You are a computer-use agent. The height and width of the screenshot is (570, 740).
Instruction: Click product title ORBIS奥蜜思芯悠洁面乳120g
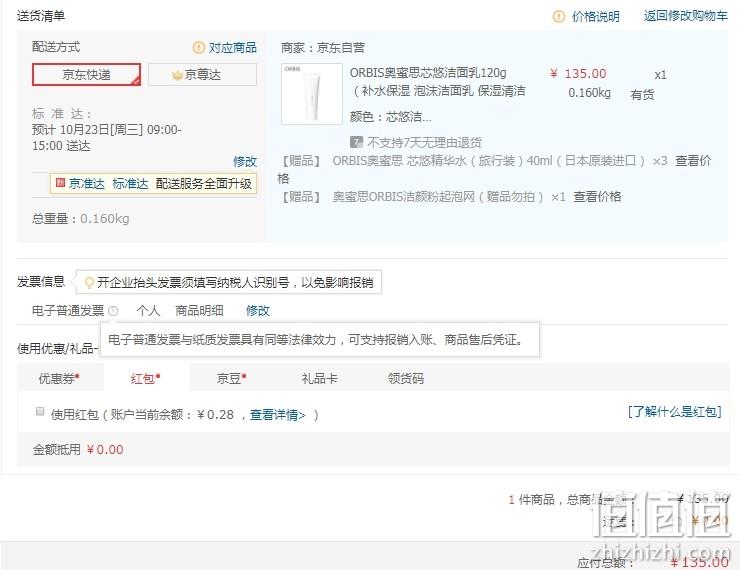(428, 73)
